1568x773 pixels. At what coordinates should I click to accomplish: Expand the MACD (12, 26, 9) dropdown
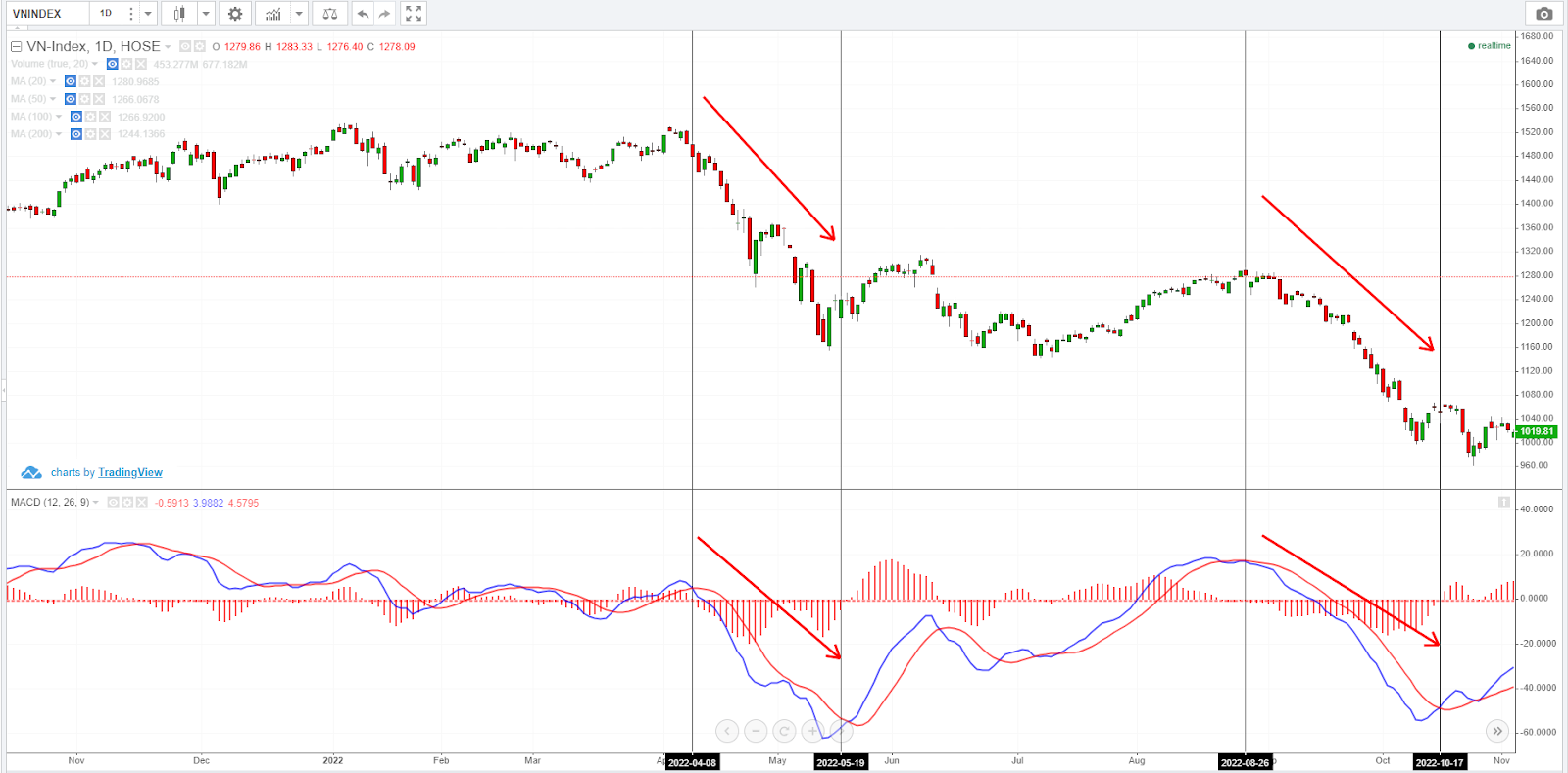[96, 503]
